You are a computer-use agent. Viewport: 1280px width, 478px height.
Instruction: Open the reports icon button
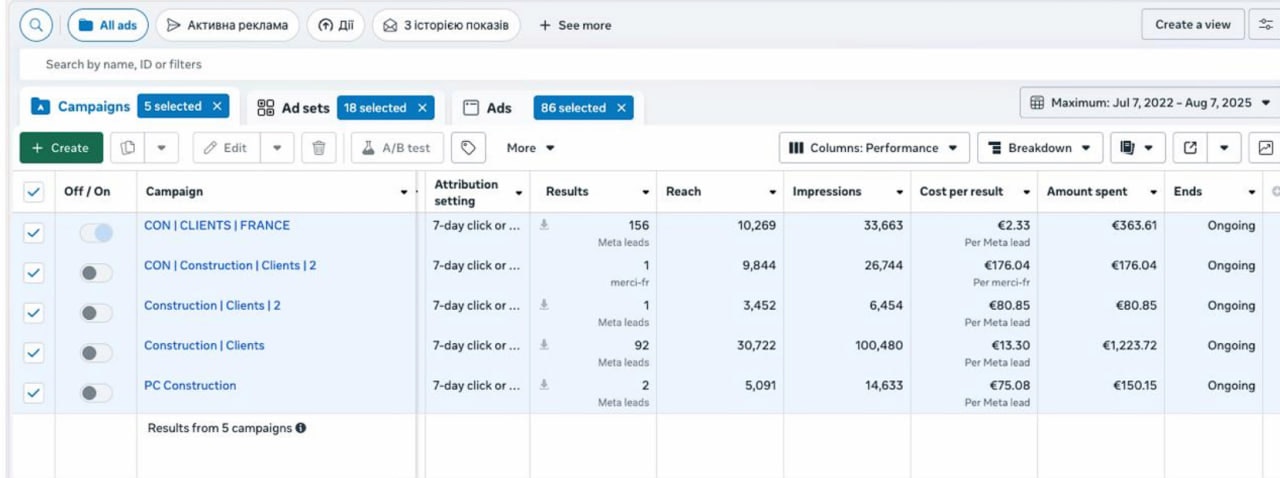(x=1137, y=148)
